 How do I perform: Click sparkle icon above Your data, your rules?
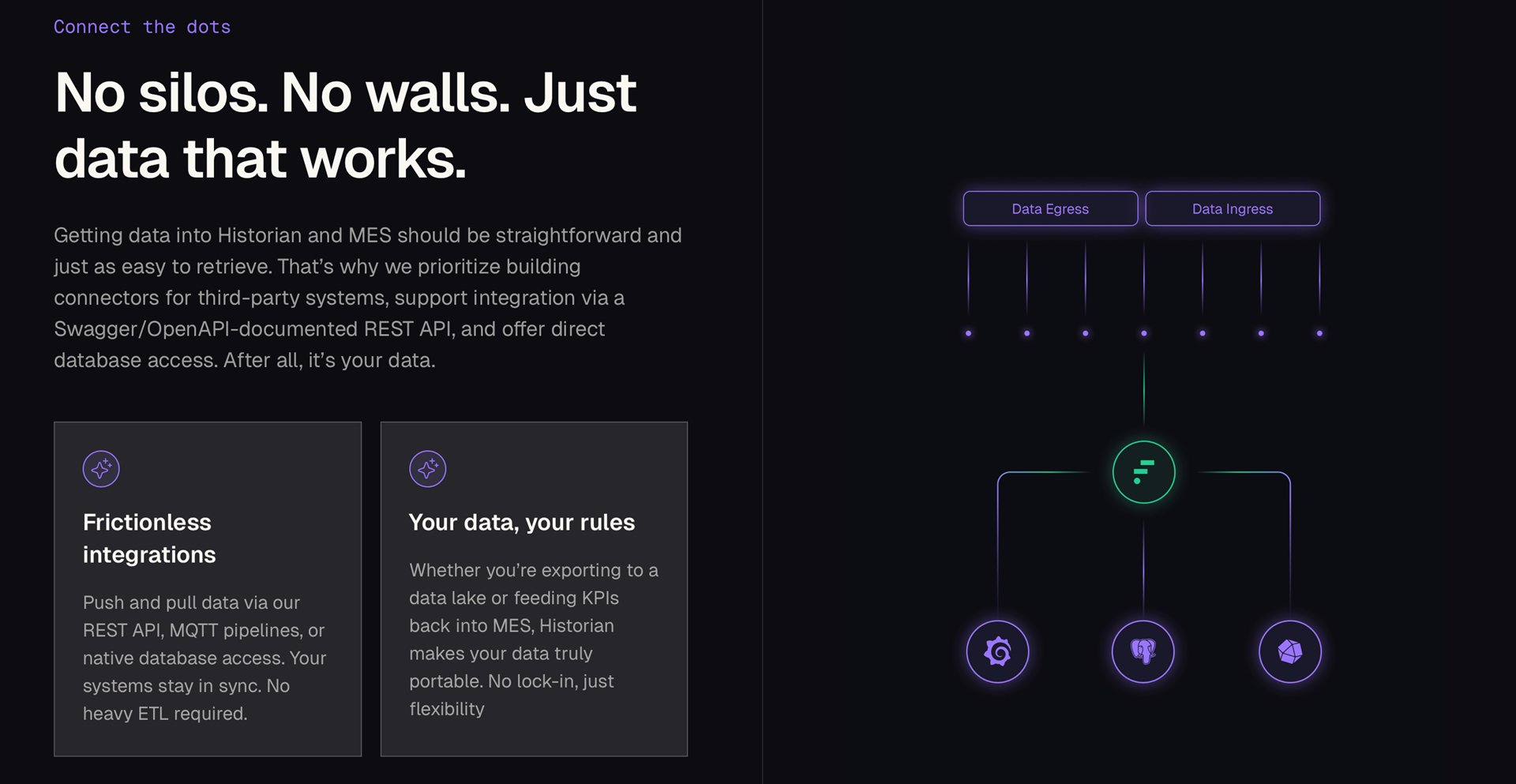pyautogui.click(x=428, y=469)
